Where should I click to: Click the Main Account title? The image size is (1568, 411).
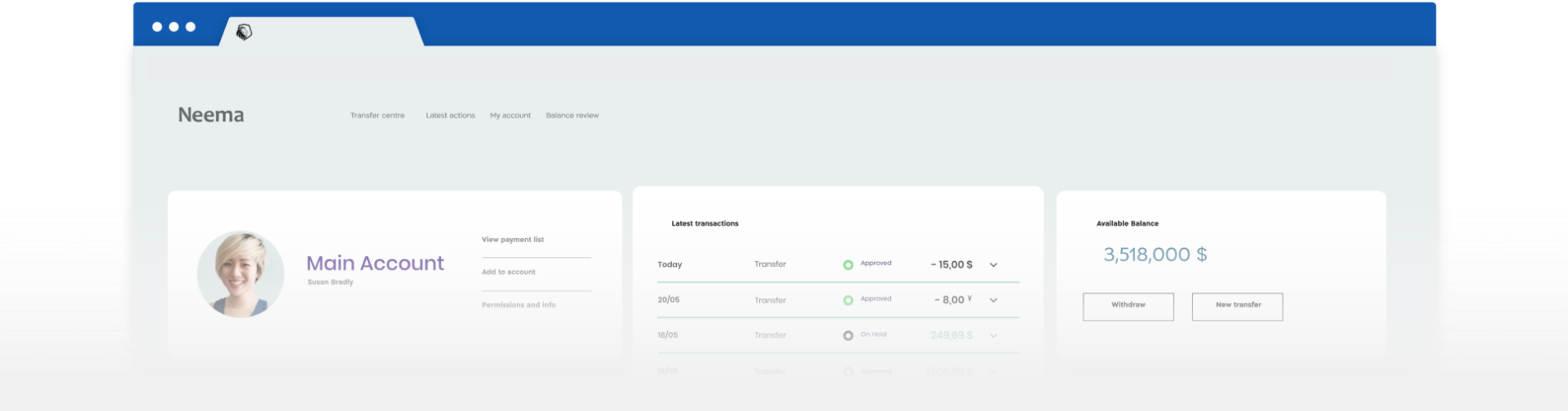pos(375,263)
